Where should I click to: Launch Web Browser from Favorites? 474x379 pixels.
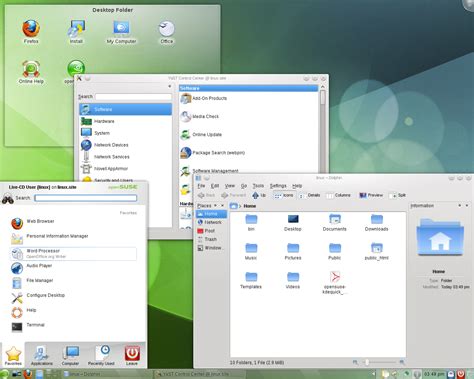[x=73, y=223]
